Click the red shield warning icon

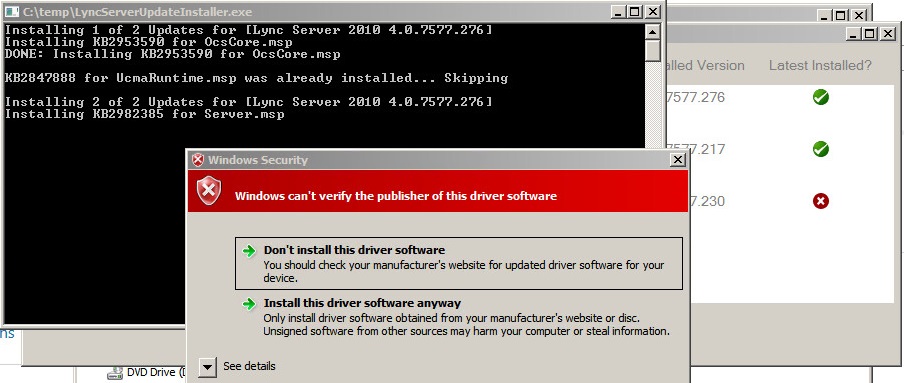[209, 191]
